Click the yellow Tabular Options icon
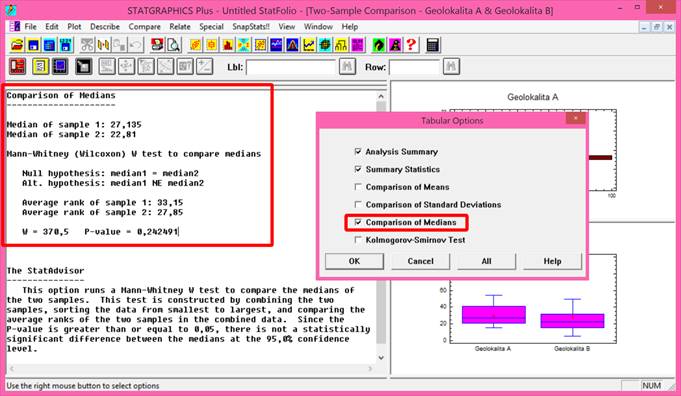The image size is (681, 396). [40, 66]
